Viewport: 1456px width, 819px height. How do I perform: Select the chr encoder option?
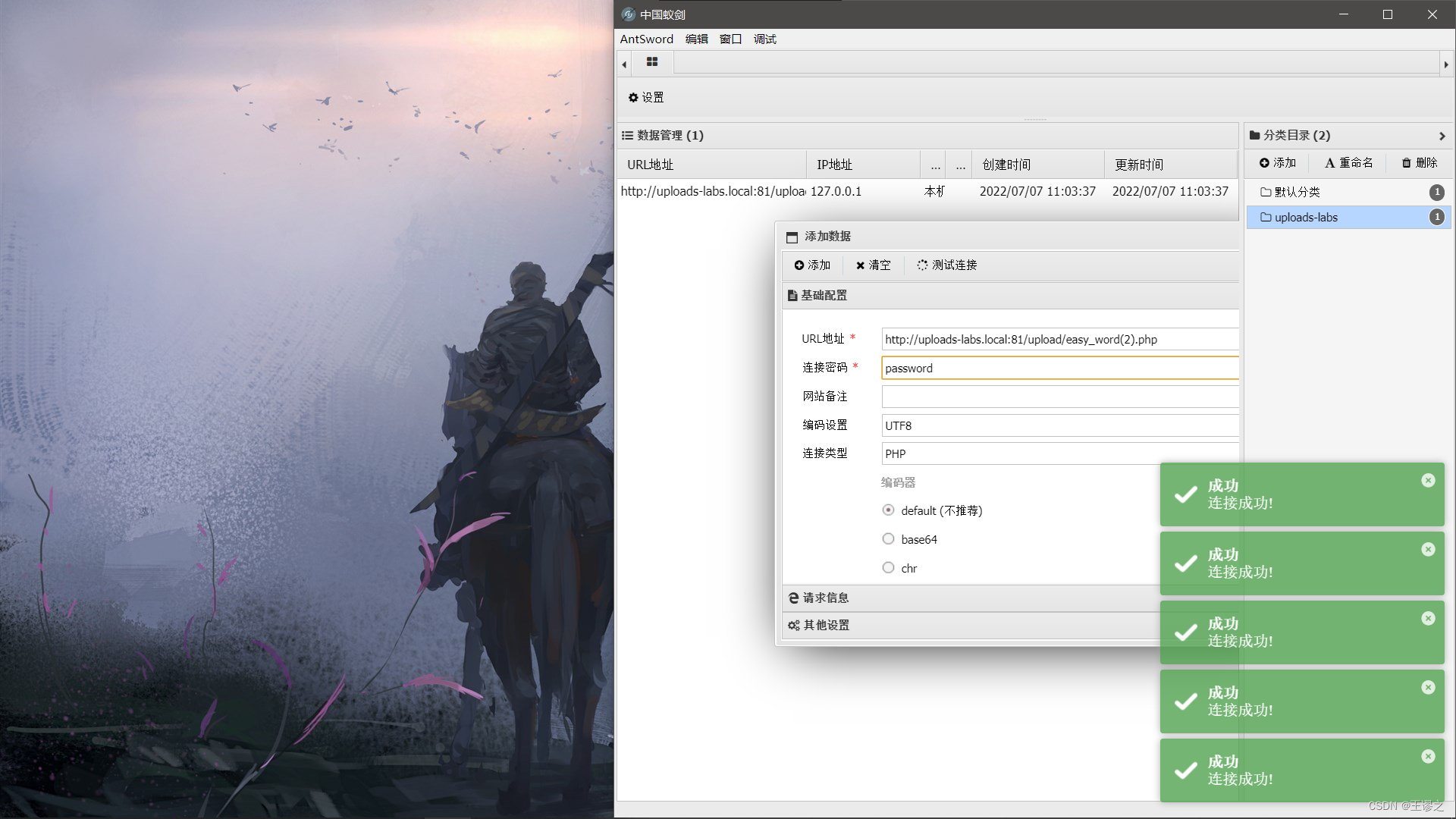pyautogui.click(x=888, y=567)
